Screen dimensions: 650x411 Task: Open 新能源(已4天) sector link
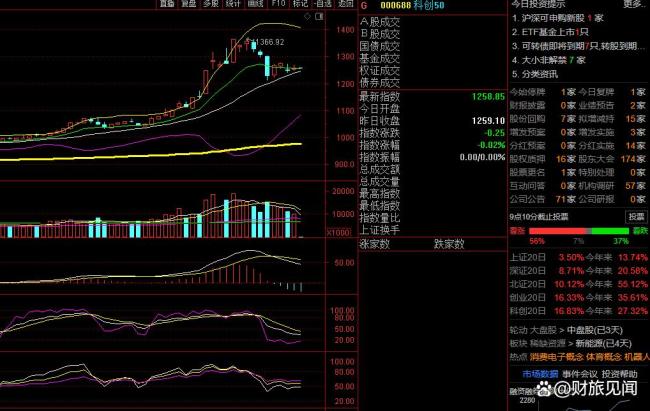click(x=604, y=343)
